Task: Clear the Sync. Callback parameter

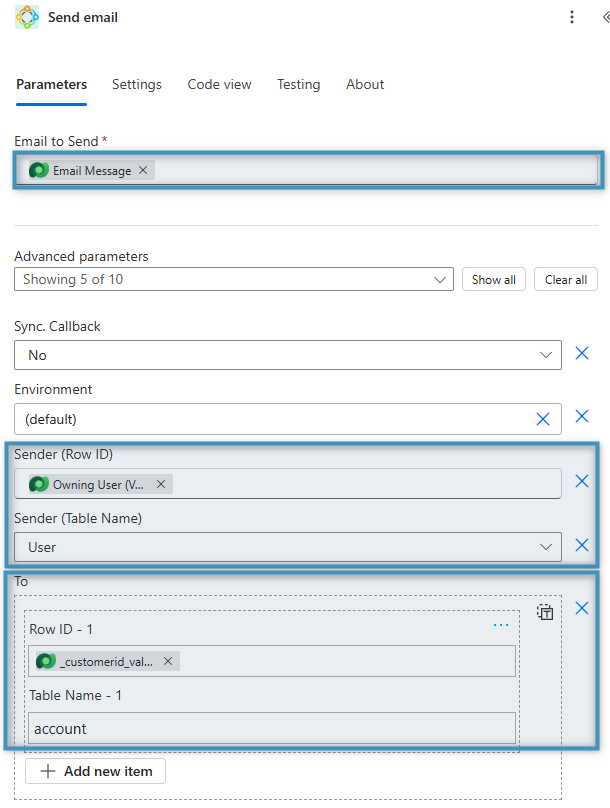Action: [582, 354]
